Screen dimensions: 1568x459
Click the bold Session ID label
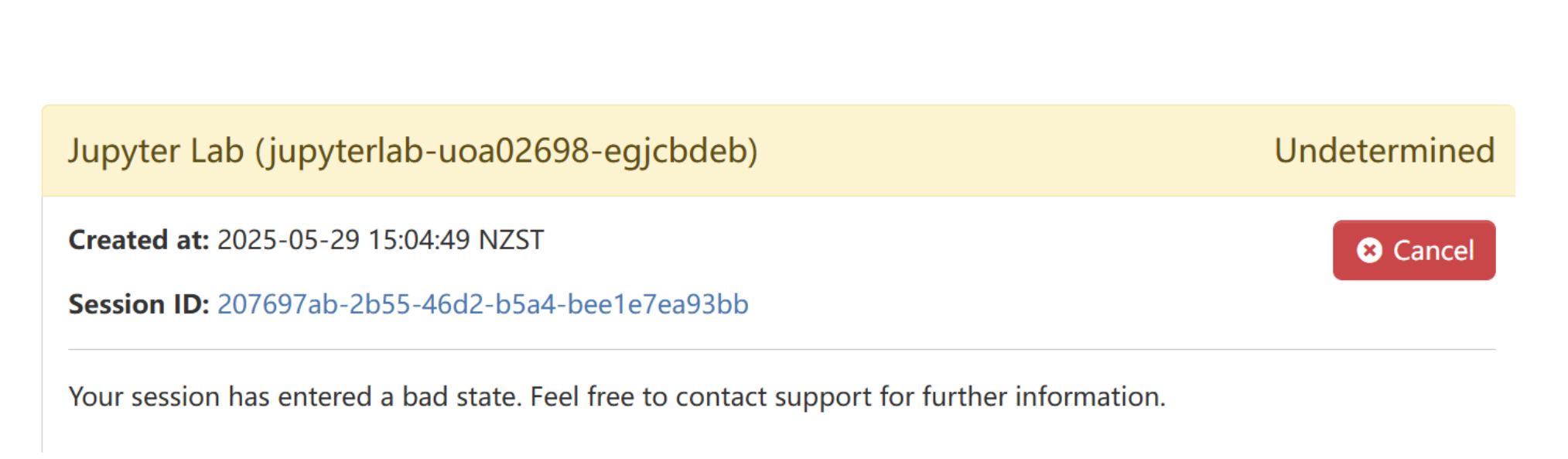click(138, 304)
